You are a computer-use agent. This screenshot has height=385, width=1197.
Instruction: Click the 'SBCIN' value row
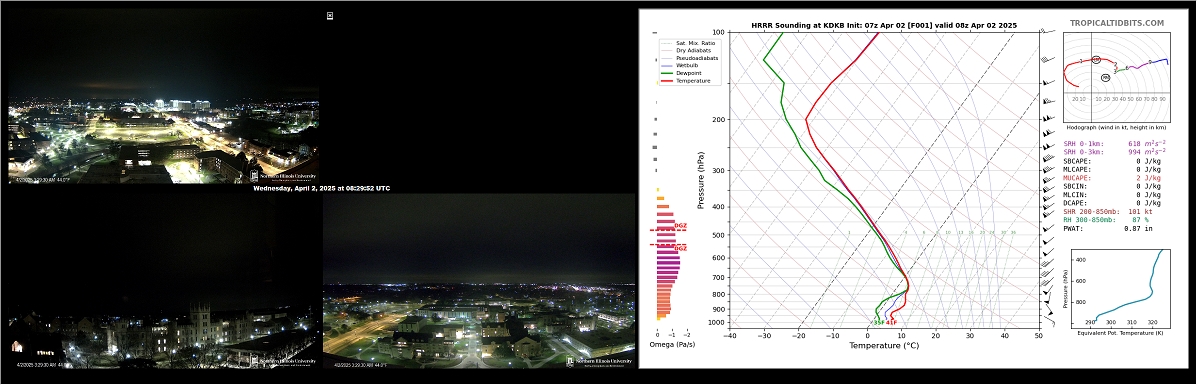1112,186
